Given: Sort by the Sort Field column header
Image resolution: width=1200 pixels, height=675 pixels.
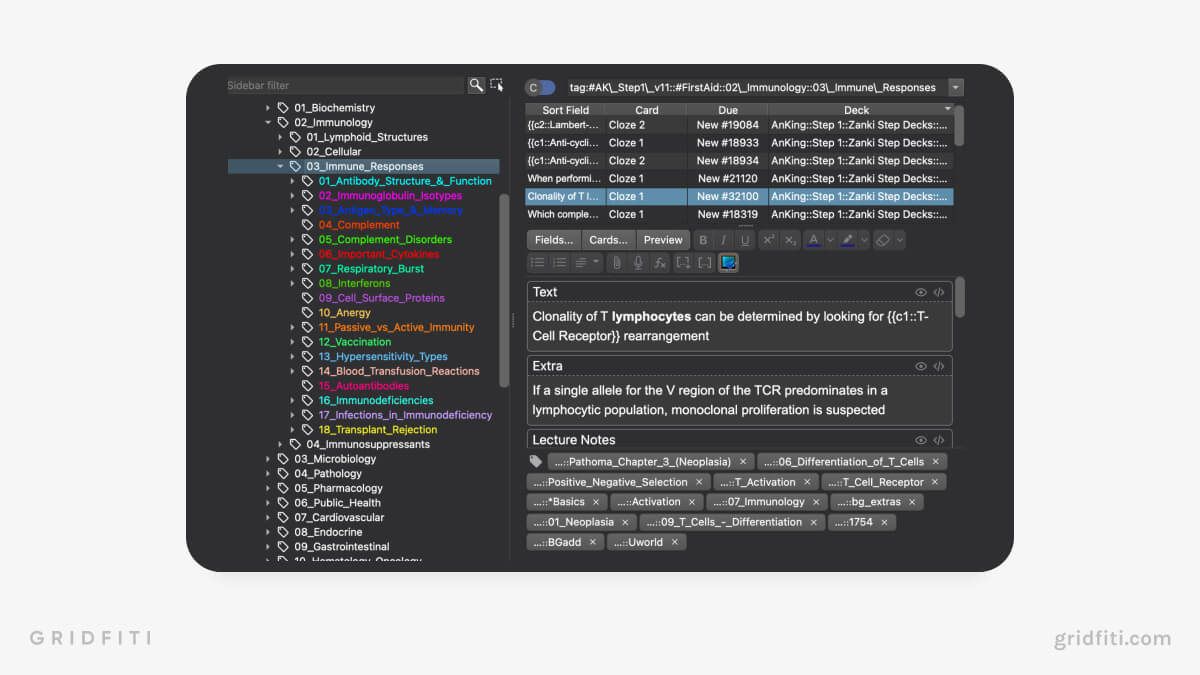Looking at the screenshot, I should (565, 110).
